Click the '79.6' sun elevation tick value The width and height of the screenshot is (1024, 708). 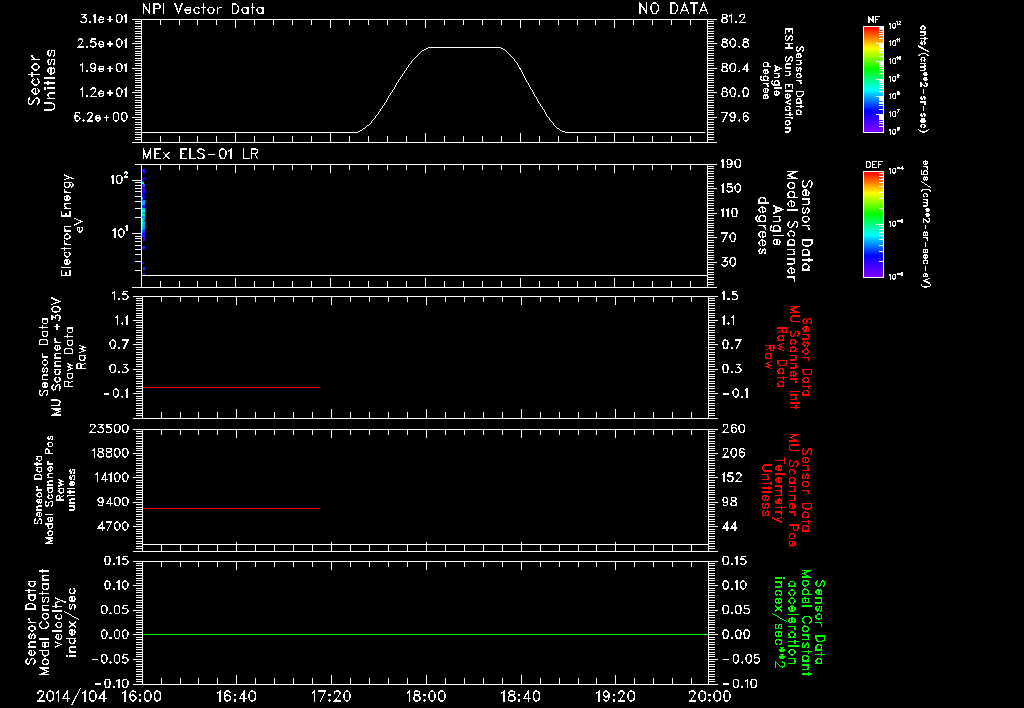pos(735,117)
